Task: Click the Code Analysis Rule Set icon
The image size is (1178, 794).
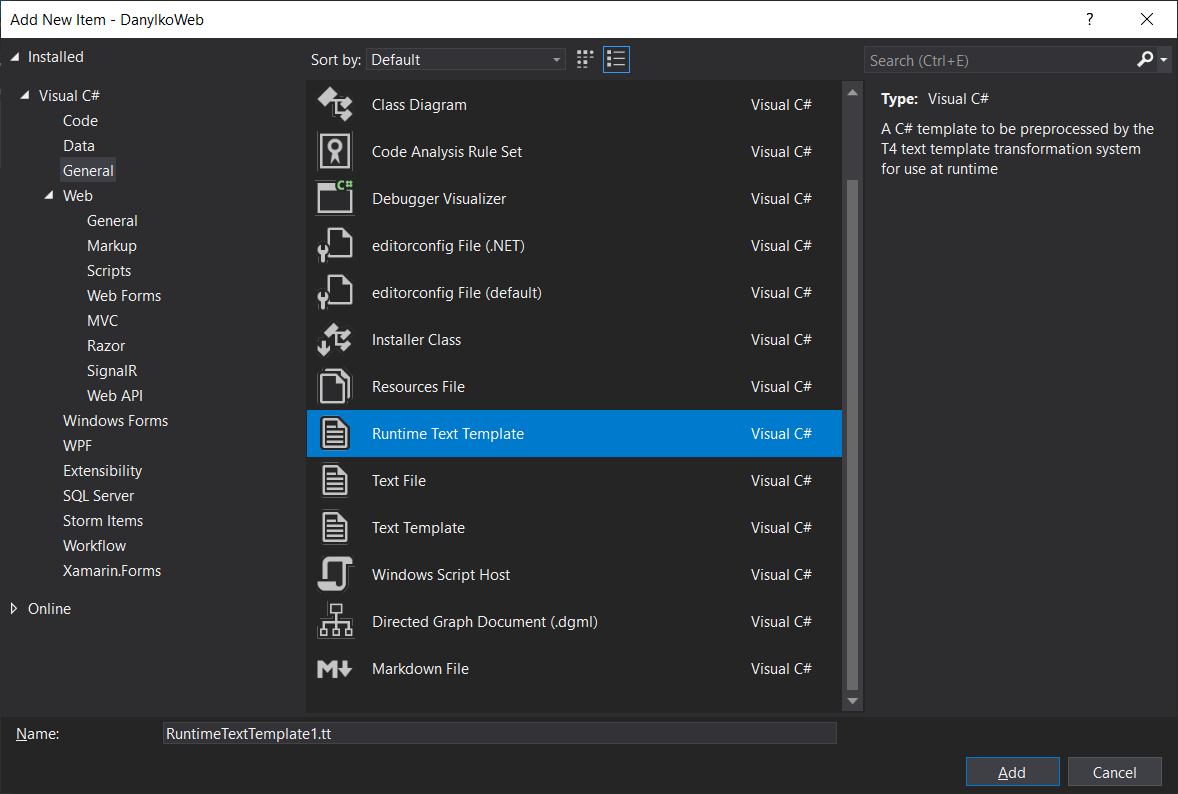Action: tap(335, 152)
